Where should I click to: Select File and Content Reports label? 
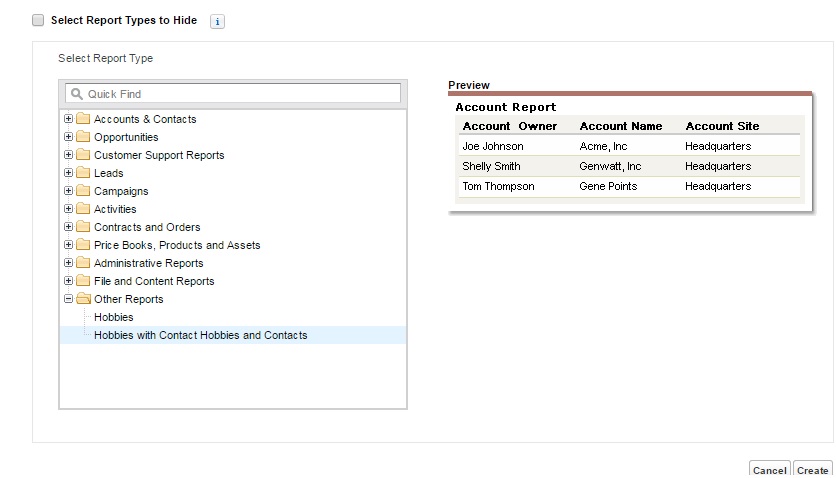pyautogui.click(x=153, y=281)
